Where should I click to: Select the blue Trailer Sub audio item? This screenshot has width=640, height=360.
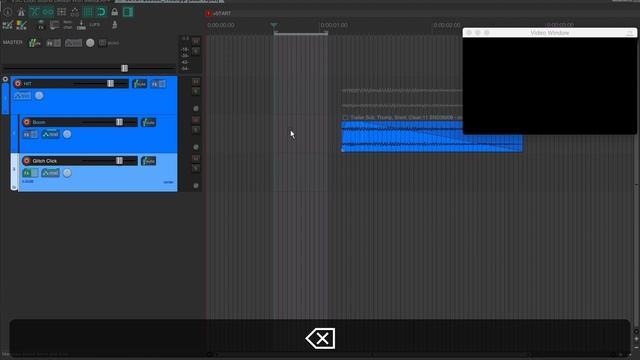[x=432, y=136]
